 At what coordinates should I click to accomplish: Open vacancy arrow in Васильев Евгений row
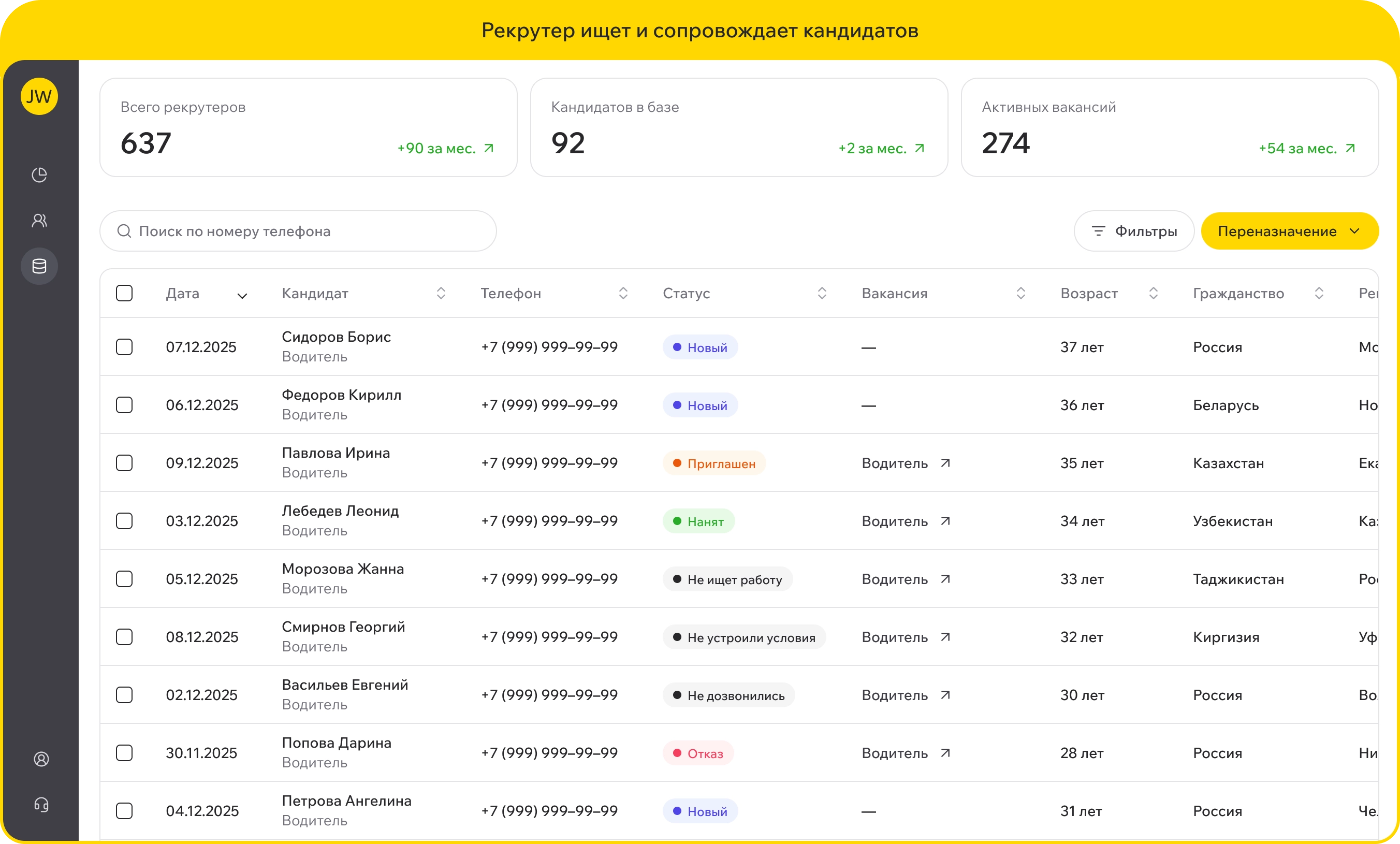pos(945,694)
